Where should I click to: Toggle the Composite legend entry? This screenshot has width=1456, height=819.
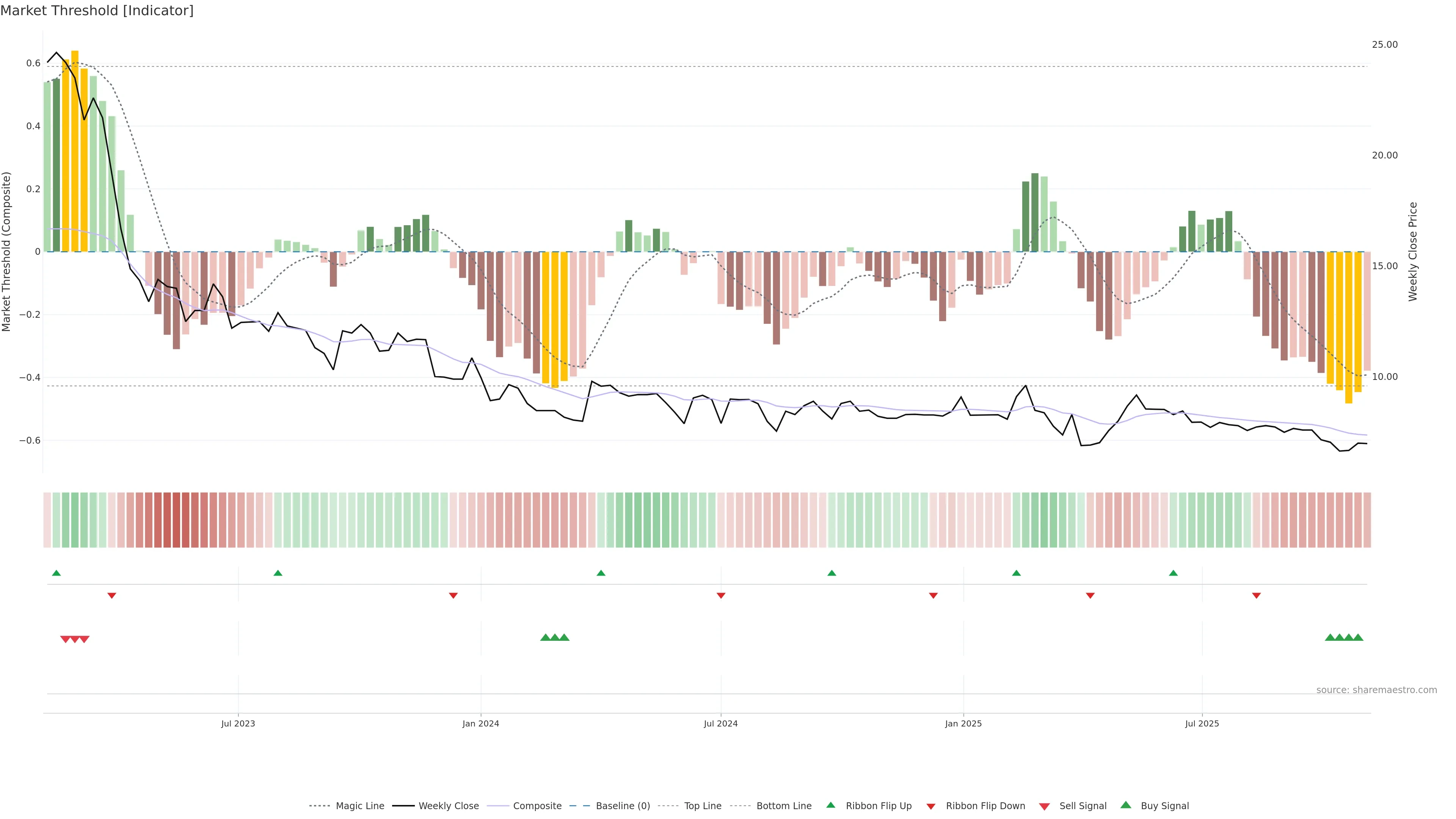(537, 806)
